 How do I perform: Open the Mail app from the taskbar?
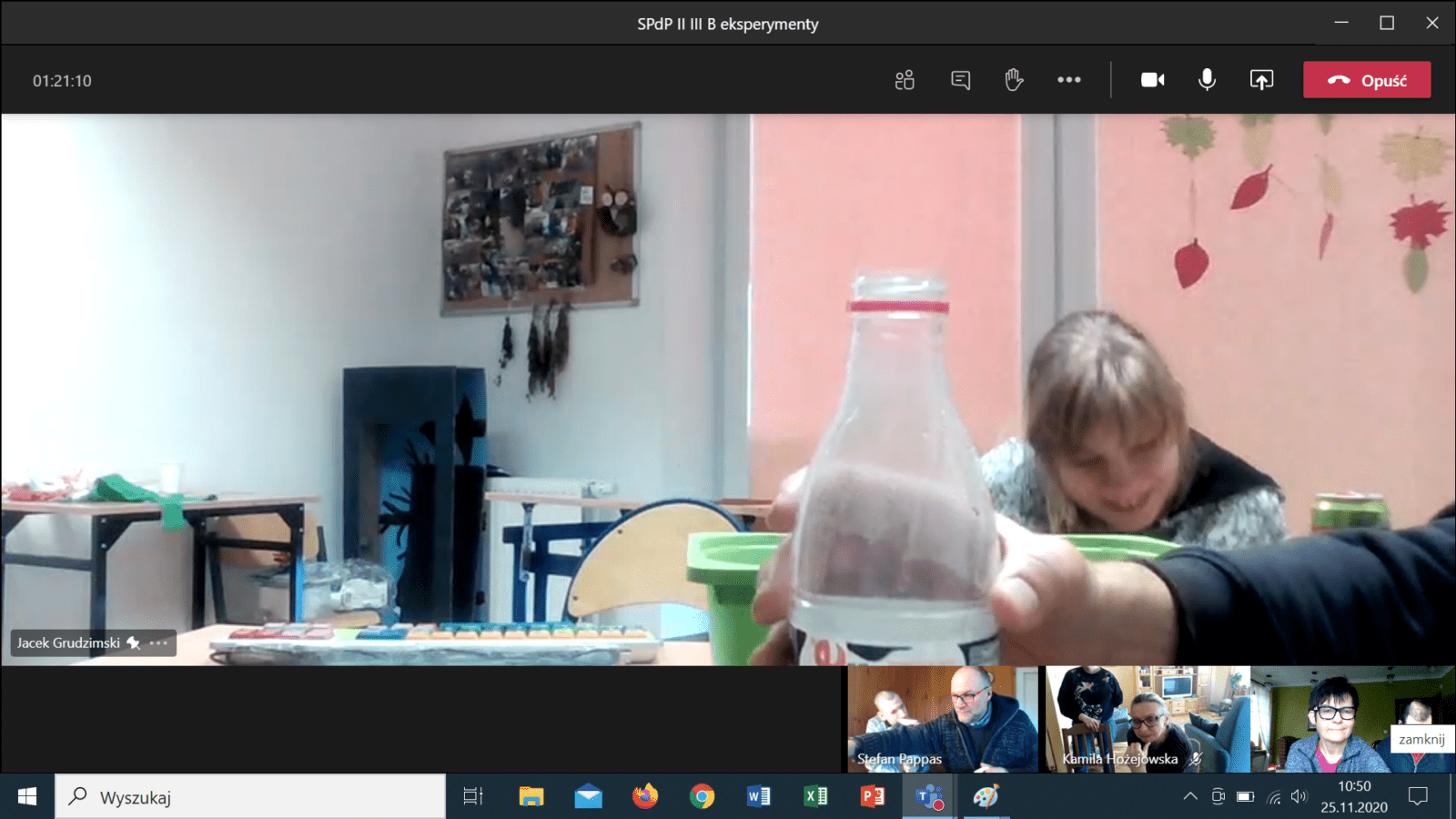[x=588, y=796]
